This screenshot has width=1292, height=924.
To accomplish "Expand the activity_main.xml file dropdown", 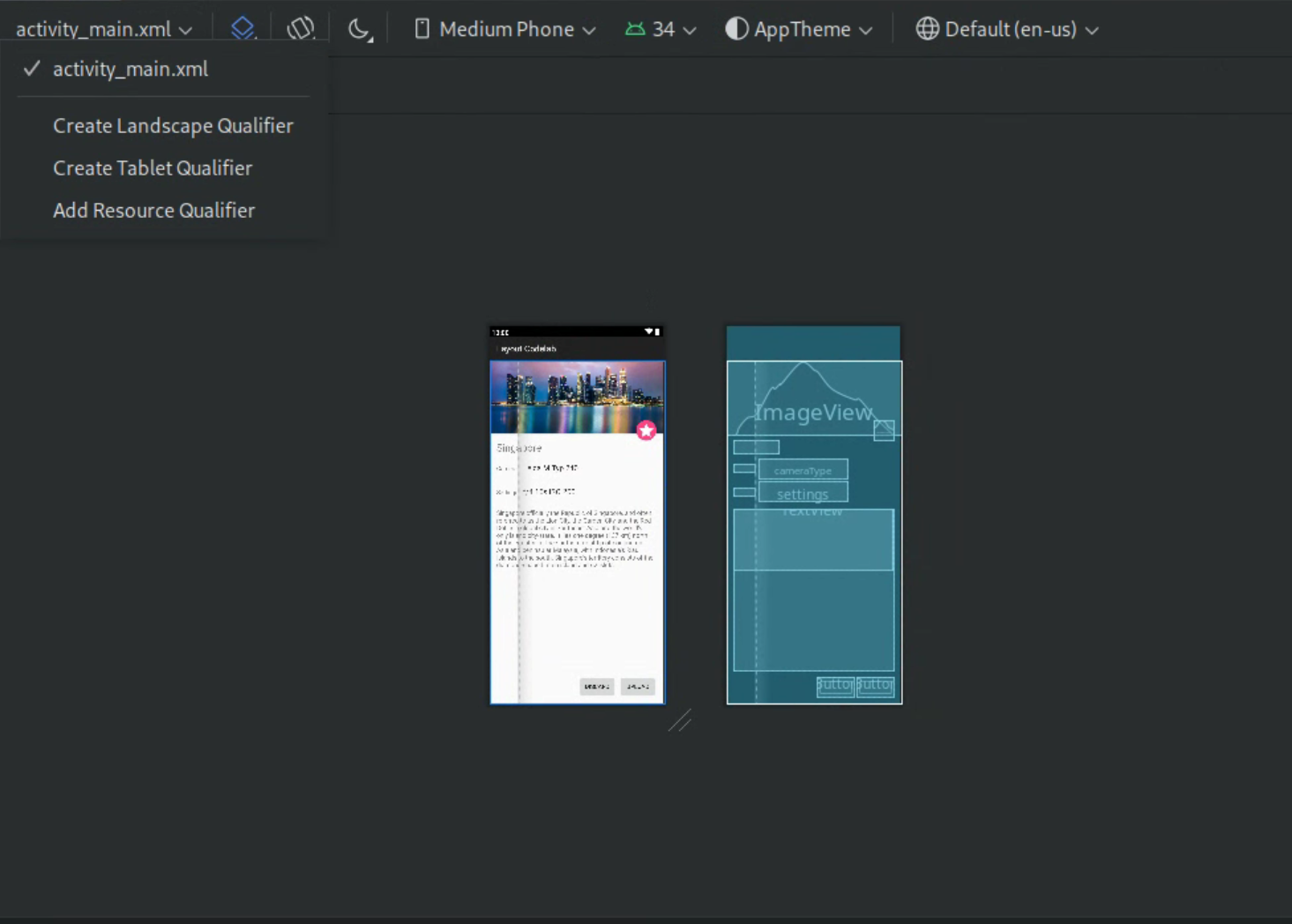I will 104,29.
